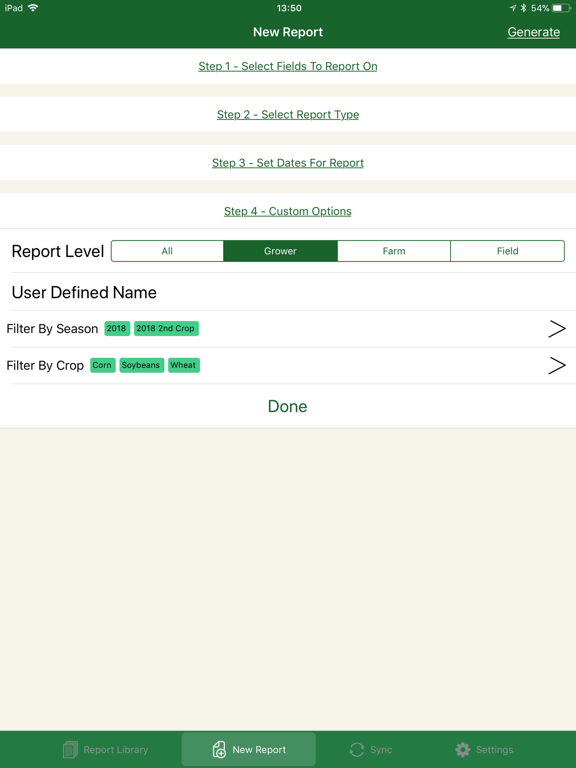Tap the 2018 2nd Crop tag
This screenshot has width=576, height=768.
pos(166,328)
